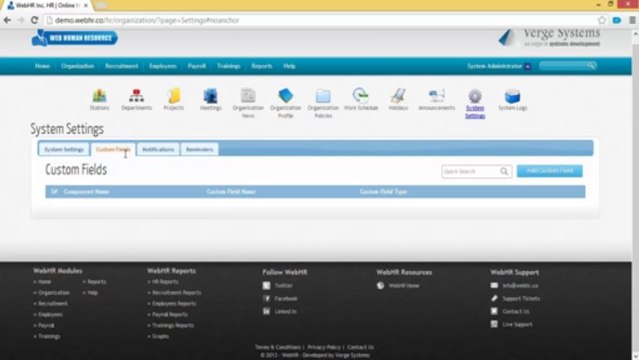Open the Holidays icon
Viewport: 639px width, 360px height.
coord(398,96)
